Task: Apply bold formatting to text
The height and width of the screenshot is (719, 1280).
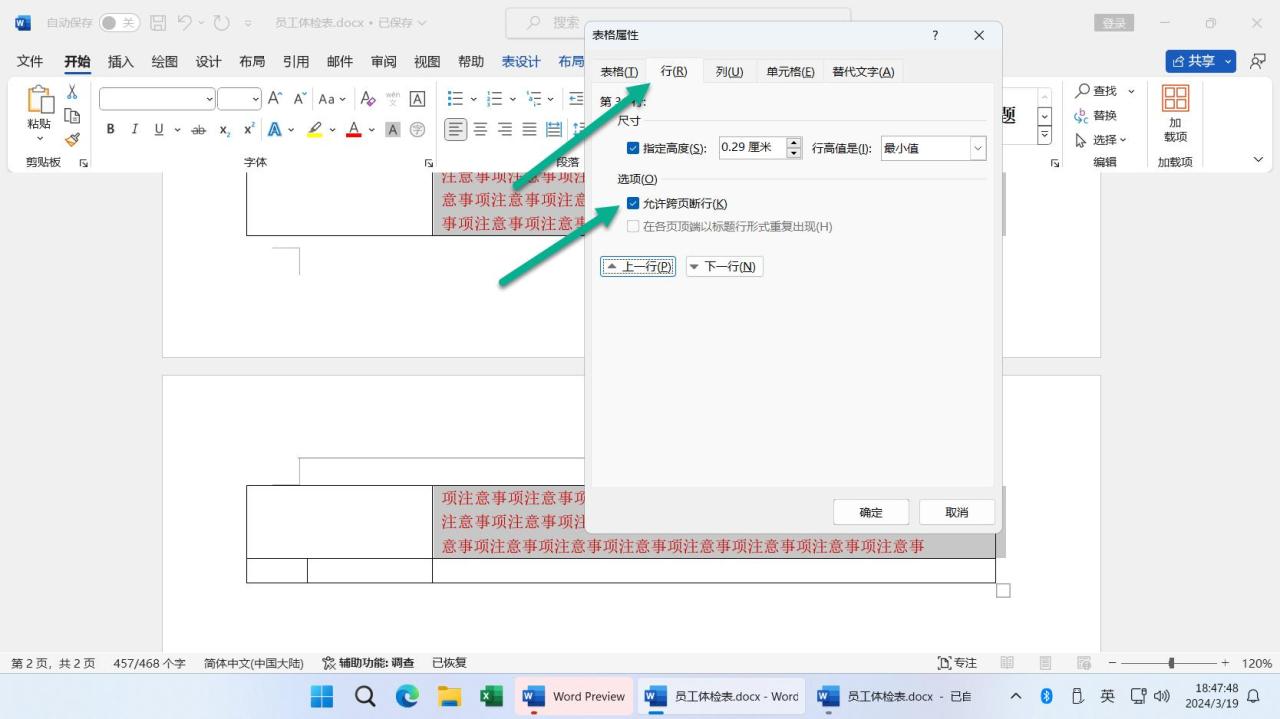Action: tap(110, 129)
